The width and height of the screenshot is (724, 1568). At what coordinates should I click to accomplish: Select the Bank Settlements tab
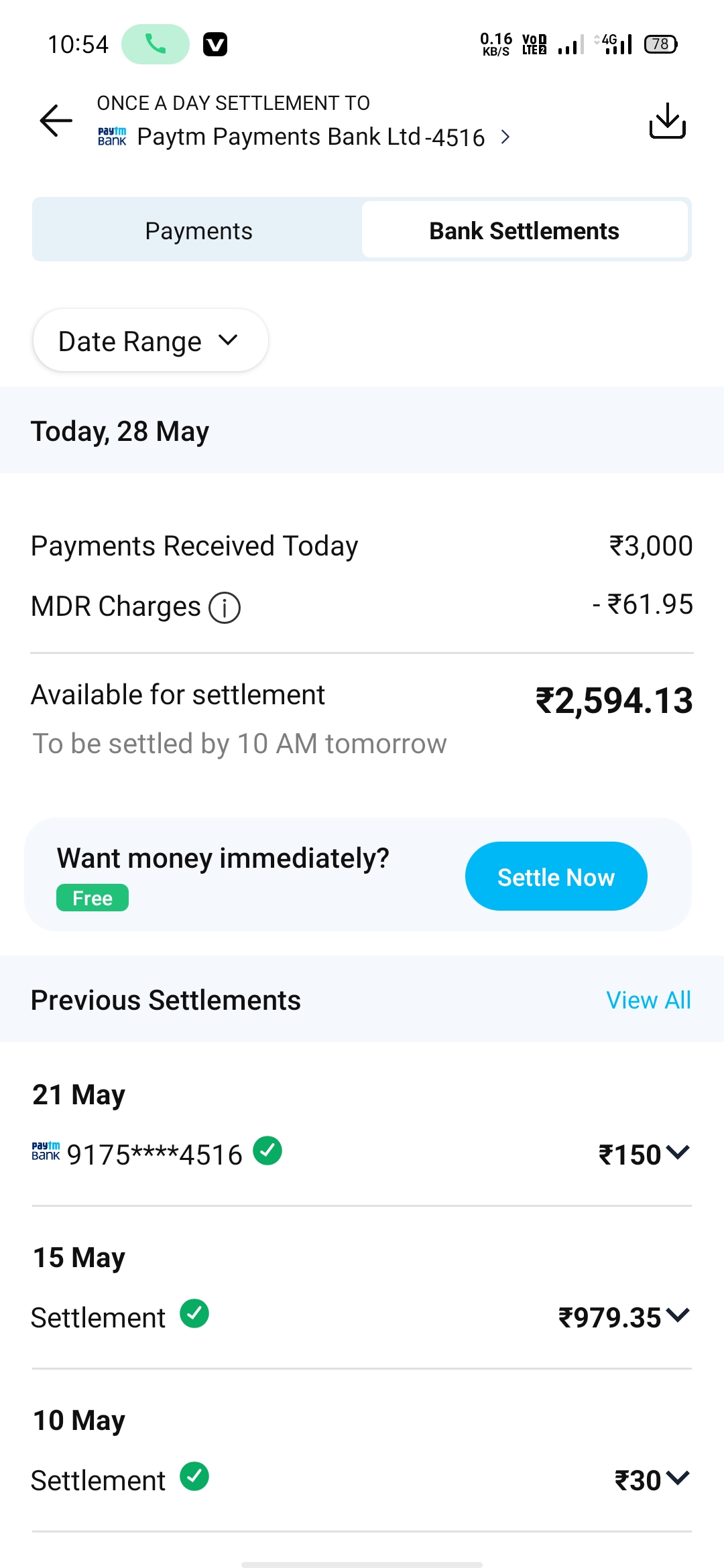point(524,231)
